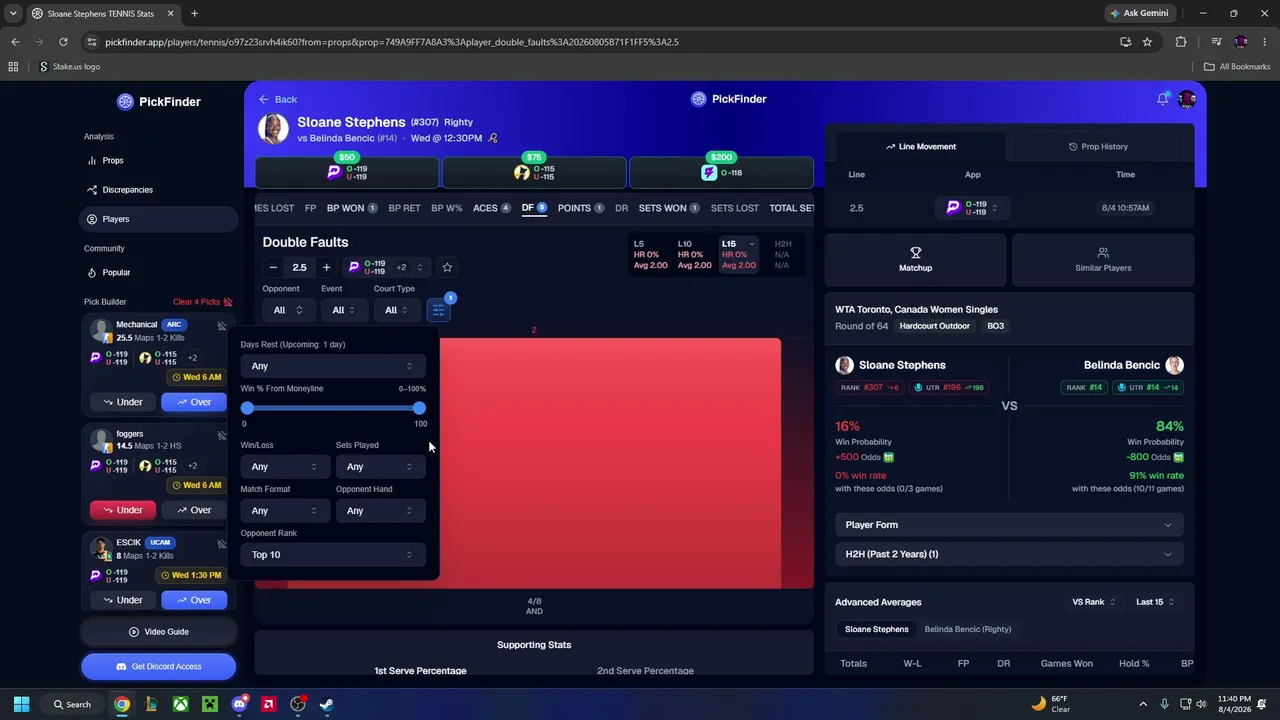Open the sportsbook odds selector beside line
Screen dimensions: 1280x720
point(386,267)
